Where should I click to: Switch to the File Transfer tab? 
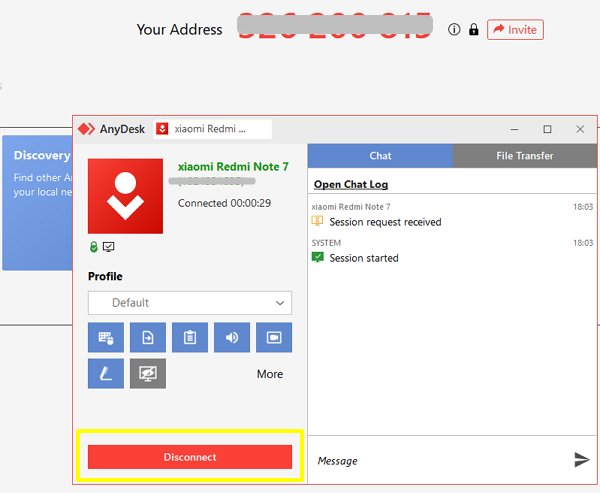click(x=525, y=156)
